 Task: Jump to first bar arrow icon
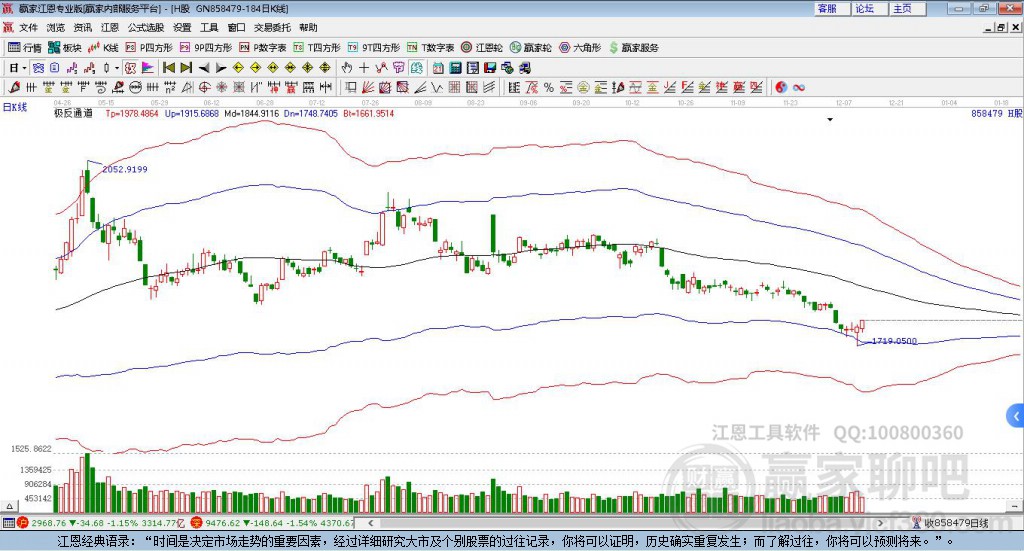[x=168, y=68]
